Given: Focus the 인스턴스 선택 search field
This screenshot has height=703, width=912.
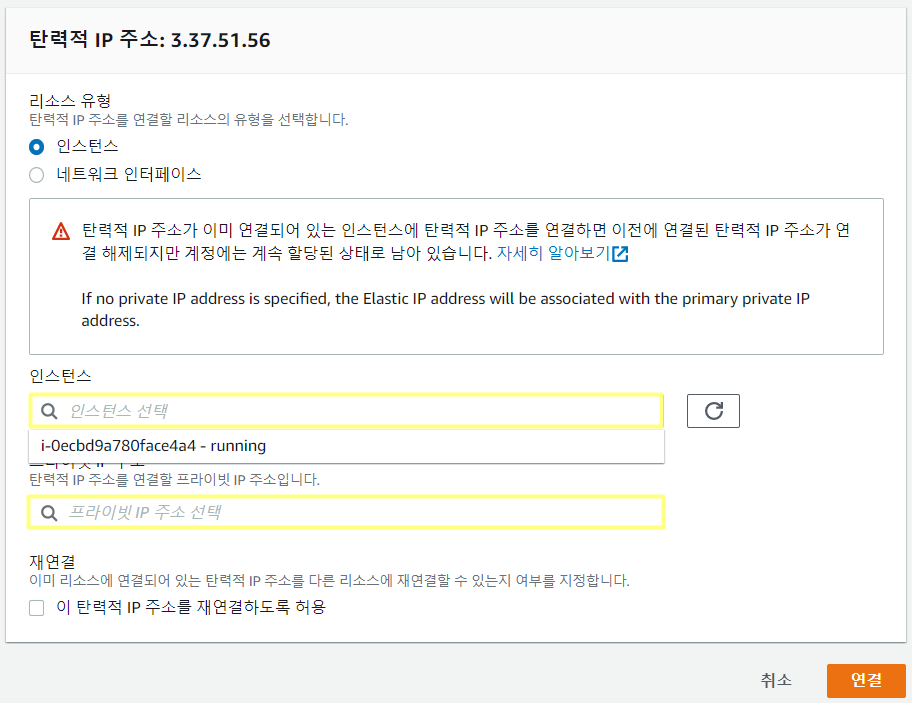Looking at the screenshot, I should [346, 411].
